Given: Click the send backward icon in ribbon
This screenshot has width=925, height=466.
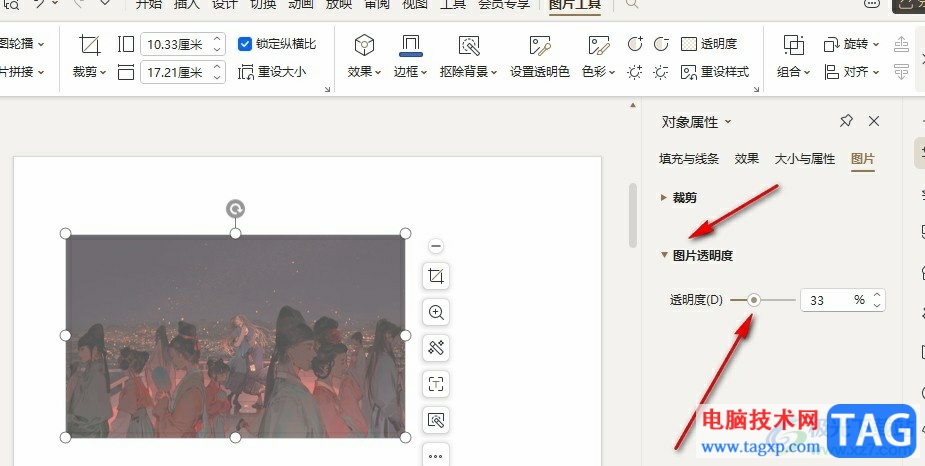Looking at the screenshot, I should click(901, 72).
